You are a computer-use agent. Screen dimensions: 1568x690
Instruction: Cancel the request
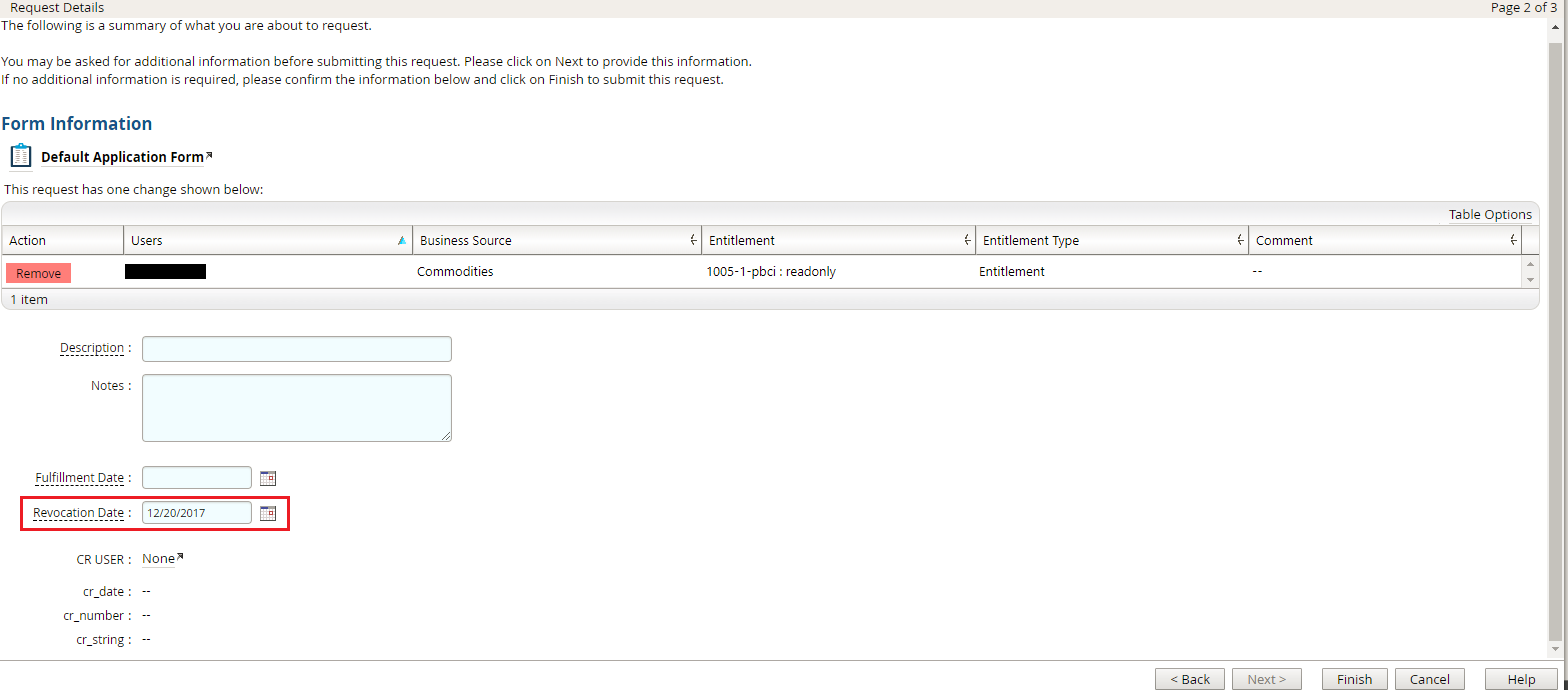pyautogui.click(x=1429, y=679)
